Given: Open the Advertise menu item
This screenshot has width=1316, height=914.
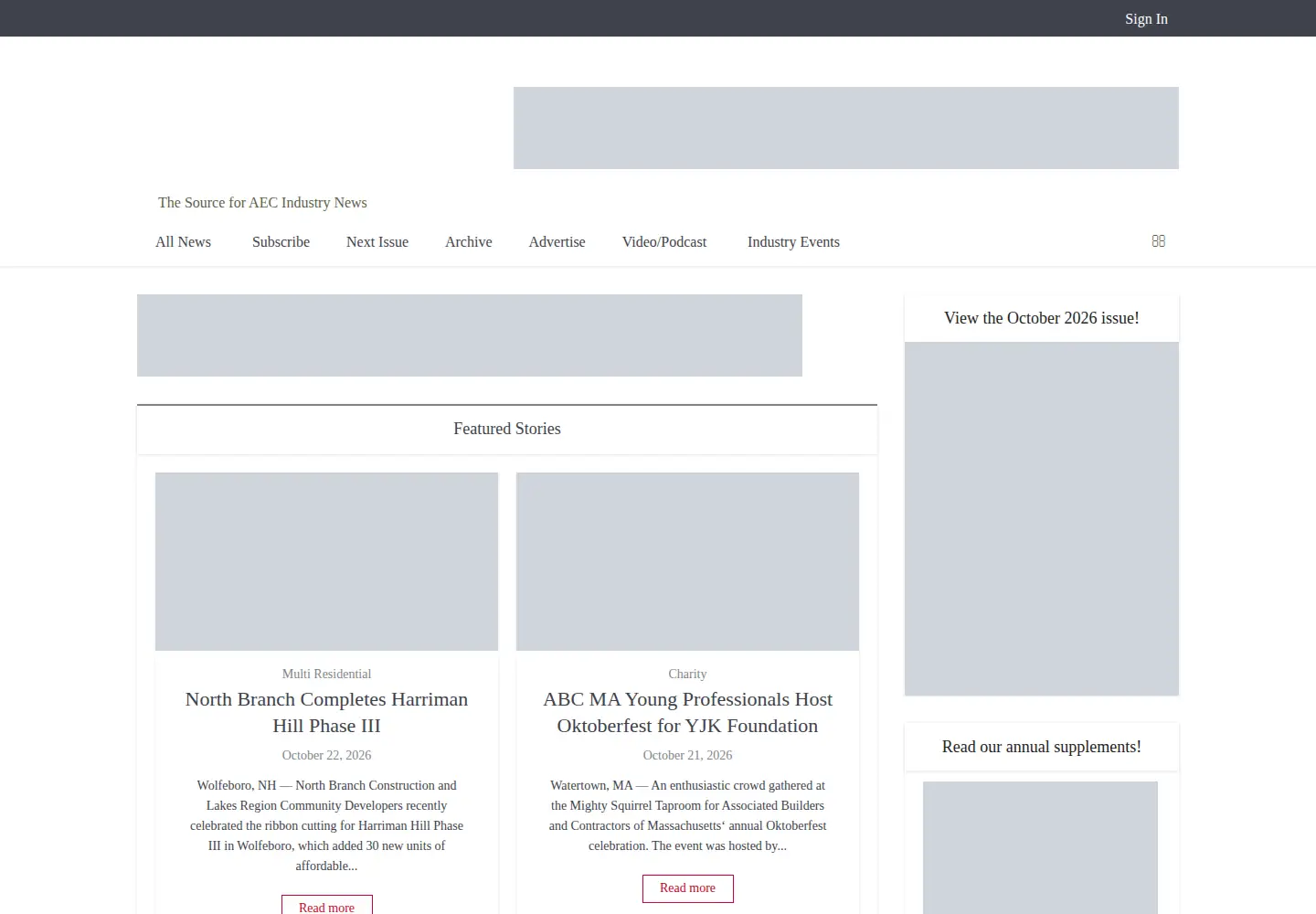Looking at the screenshot, I should 557,242.
